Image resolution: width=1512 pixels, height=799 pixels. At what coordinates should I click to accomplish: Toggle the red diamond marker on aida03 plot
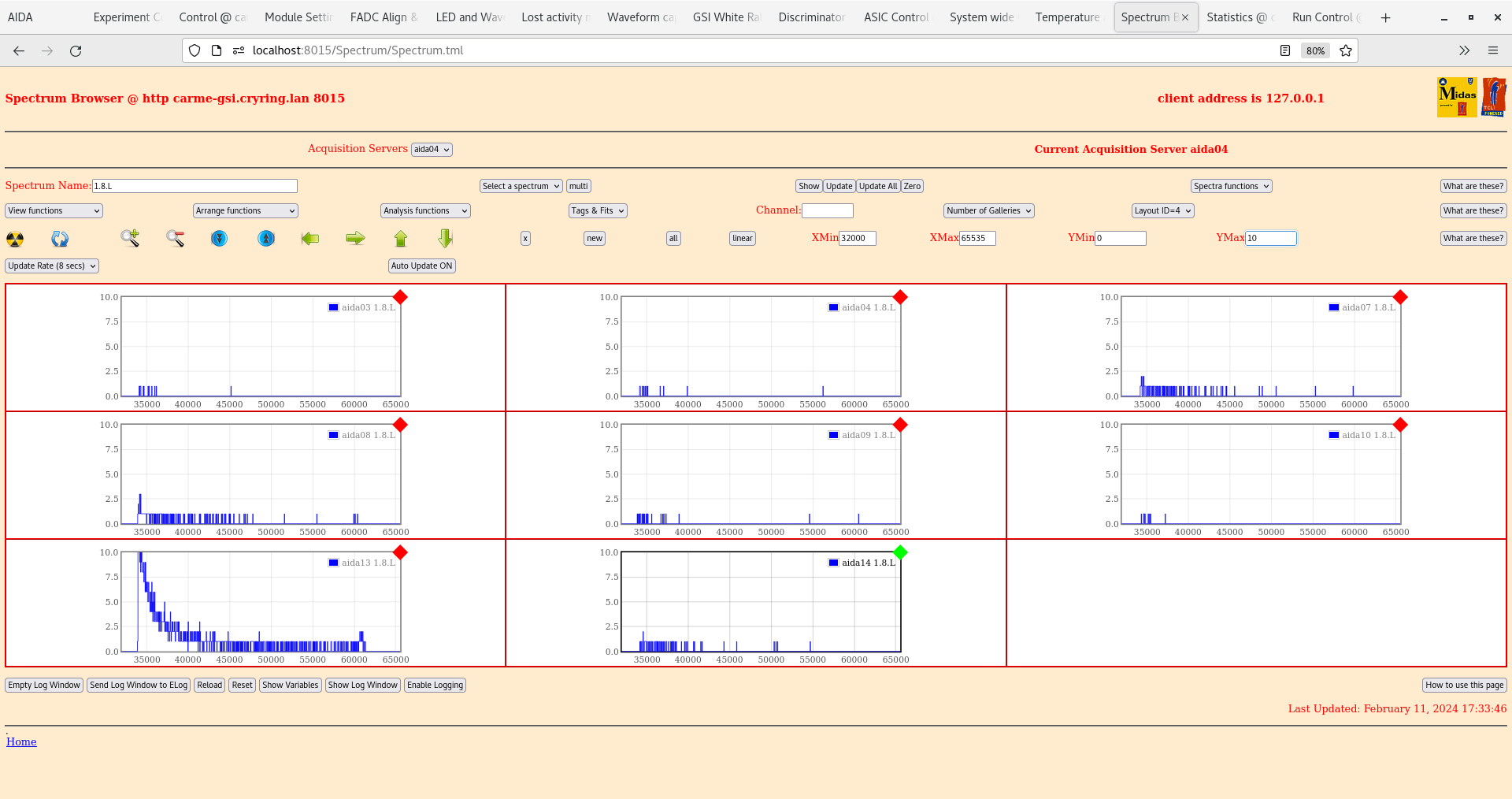(400, 297)
